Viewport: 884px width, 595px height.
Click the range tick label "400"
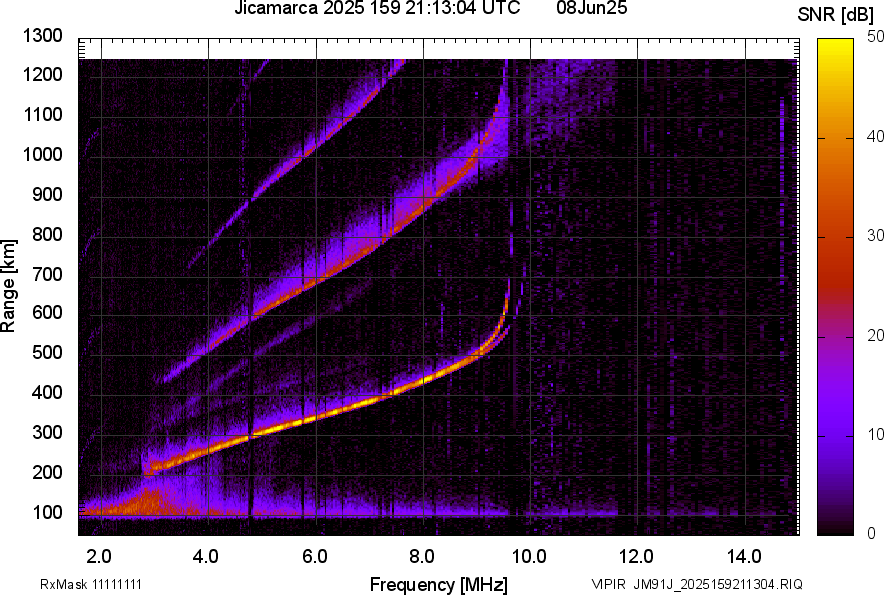click(x=47, y=393)
